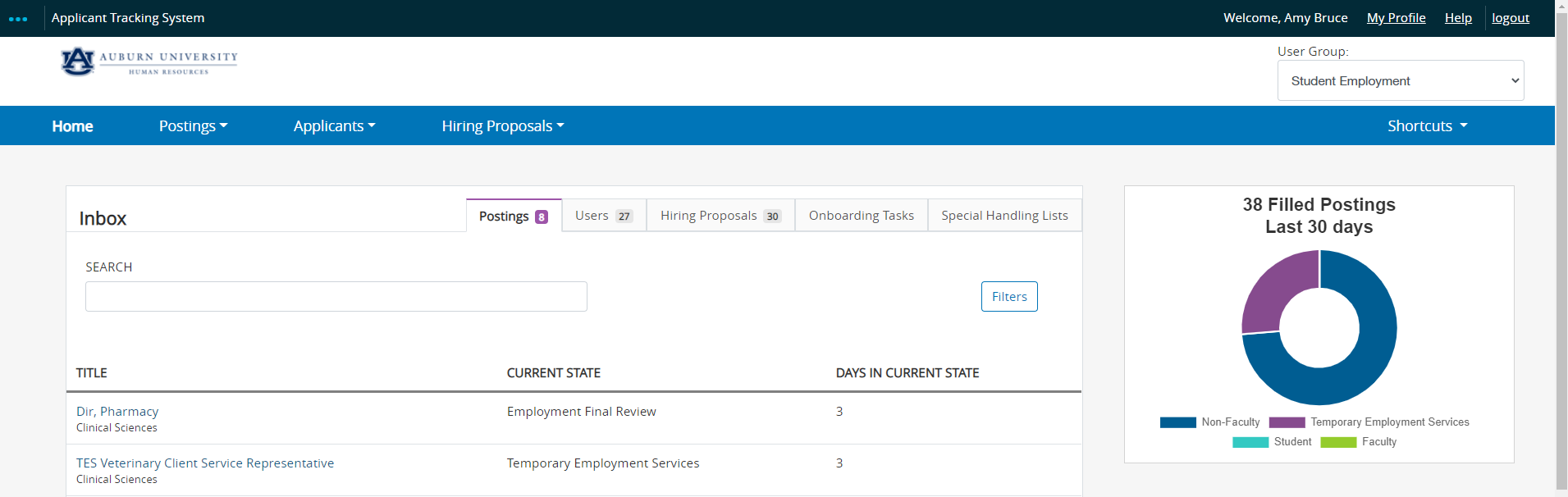Viewport: 1568px width, 497px height.
Task: Expand the Postings navigation menu
Action: point(193,125)
